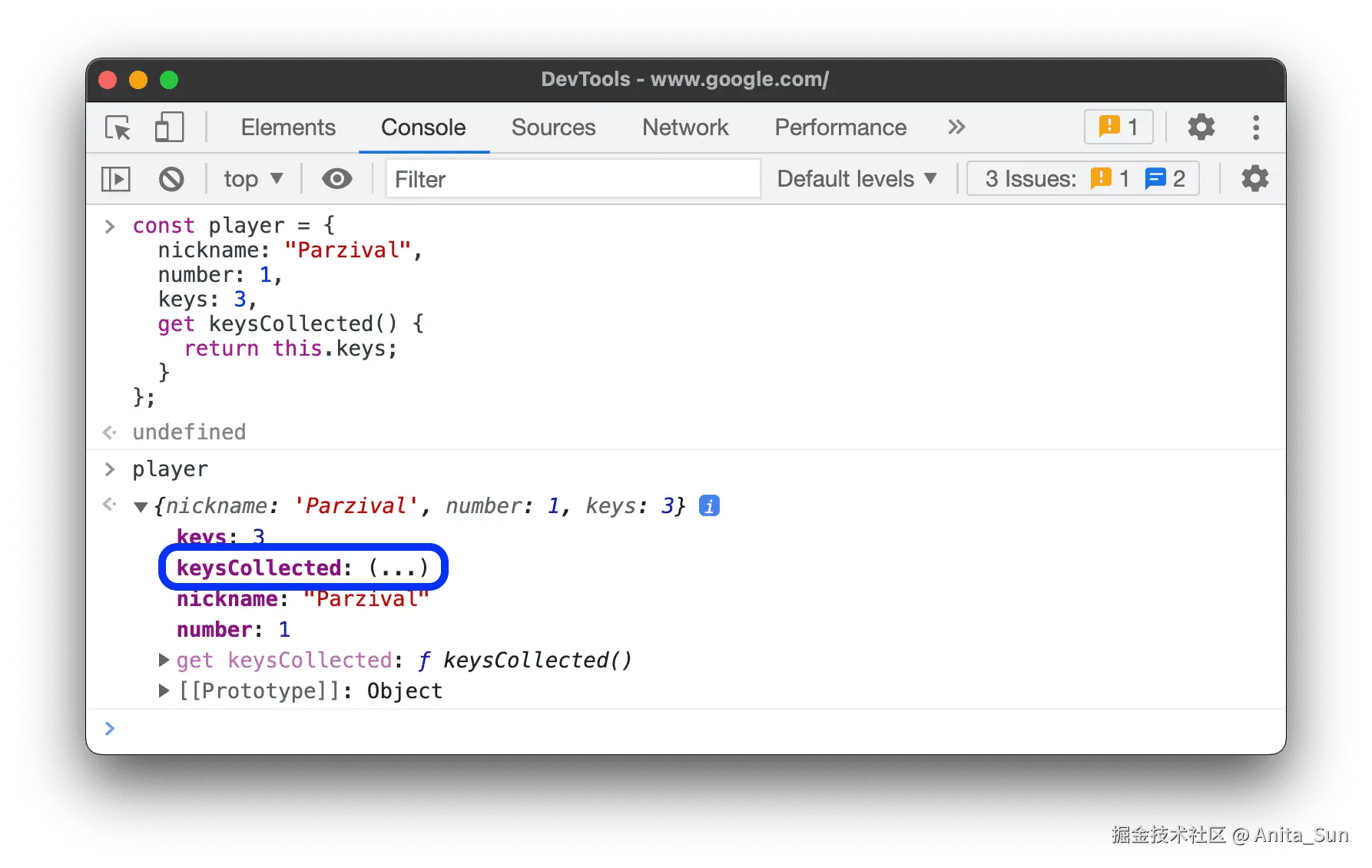Viewport: 1372px width, 868px height.
Task: Select the player command input line
Action: click(170, 469)
